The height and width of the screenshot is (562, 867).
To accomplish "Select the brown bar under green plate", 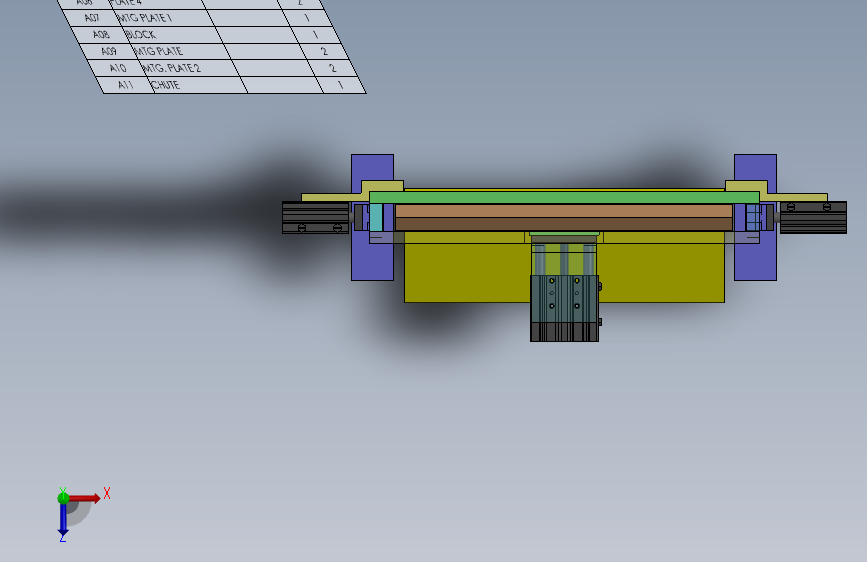I will [x=564, y=217].
